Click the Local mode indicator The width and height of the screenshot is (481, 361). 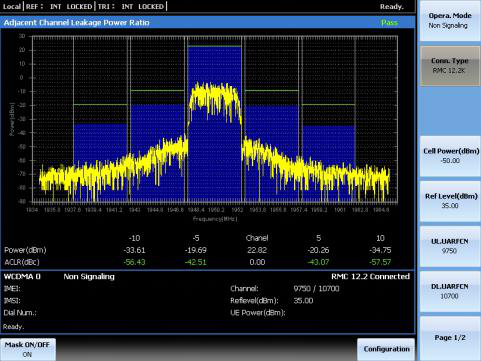click(x=11, y=6)
